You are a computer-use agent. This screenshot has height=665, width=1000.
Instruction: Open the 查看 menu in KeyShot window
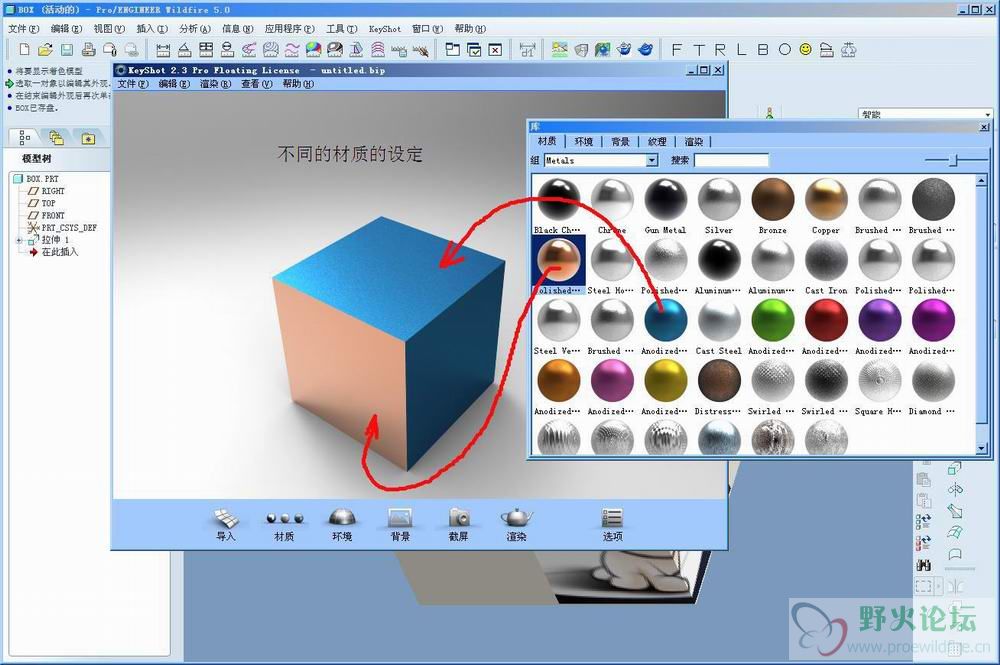(x=256, y=84)
